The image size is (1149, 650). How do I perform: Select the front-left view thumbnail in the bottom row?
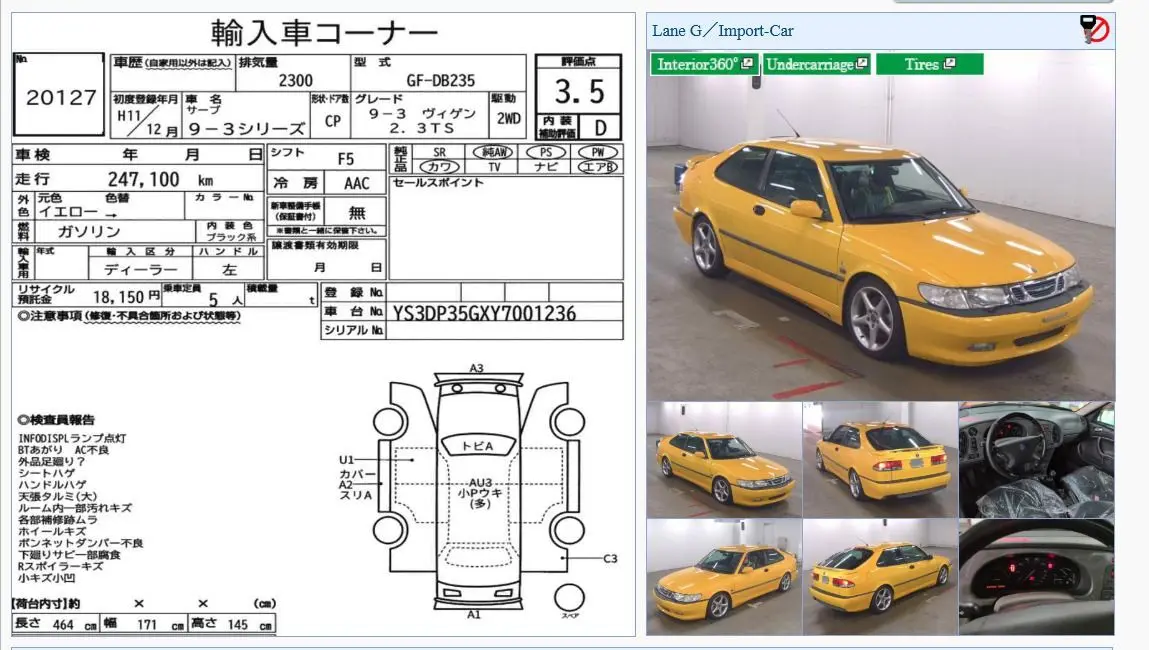coord(724,577)
